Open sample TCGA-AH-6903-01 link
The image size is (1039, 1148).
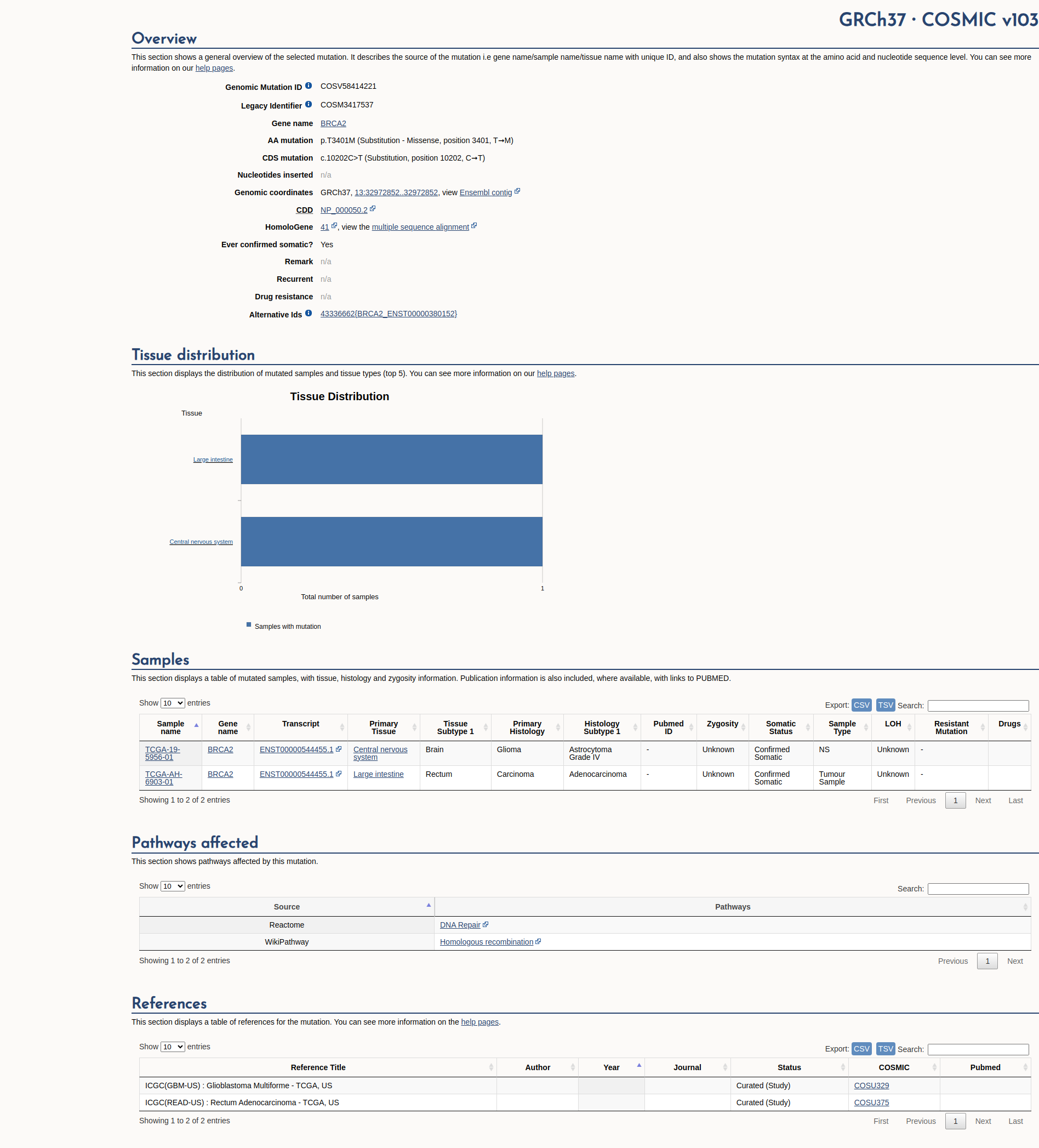163,778
